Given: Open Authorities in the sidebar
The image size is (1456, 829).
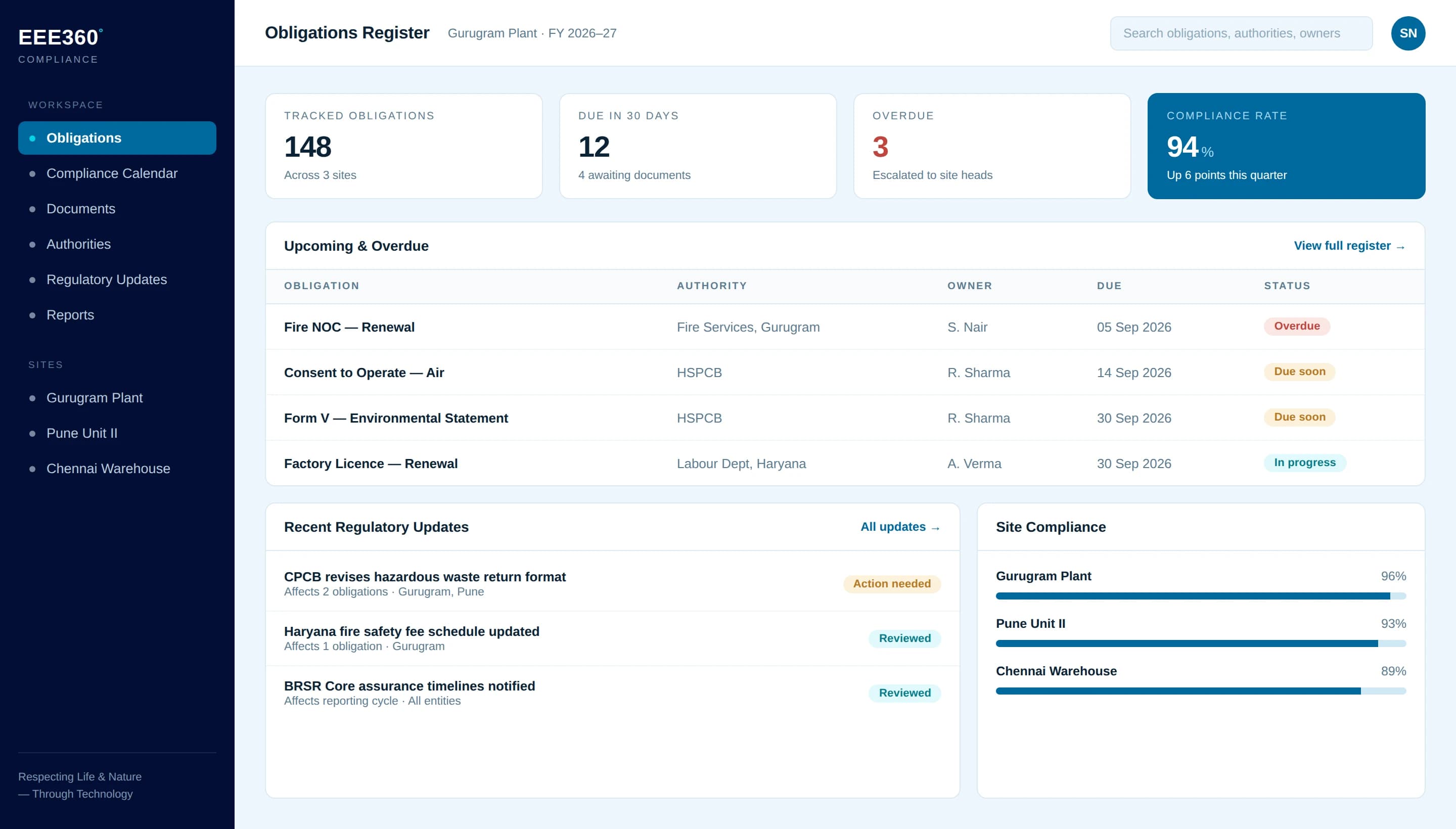Looking at the screenshot, I should [x=117, y=244].
